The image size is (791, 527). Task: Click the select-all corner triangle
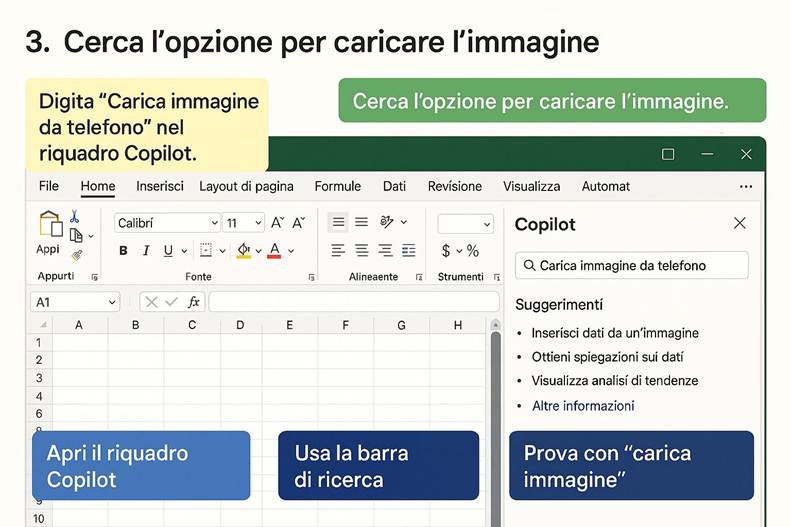click(43, 325)
